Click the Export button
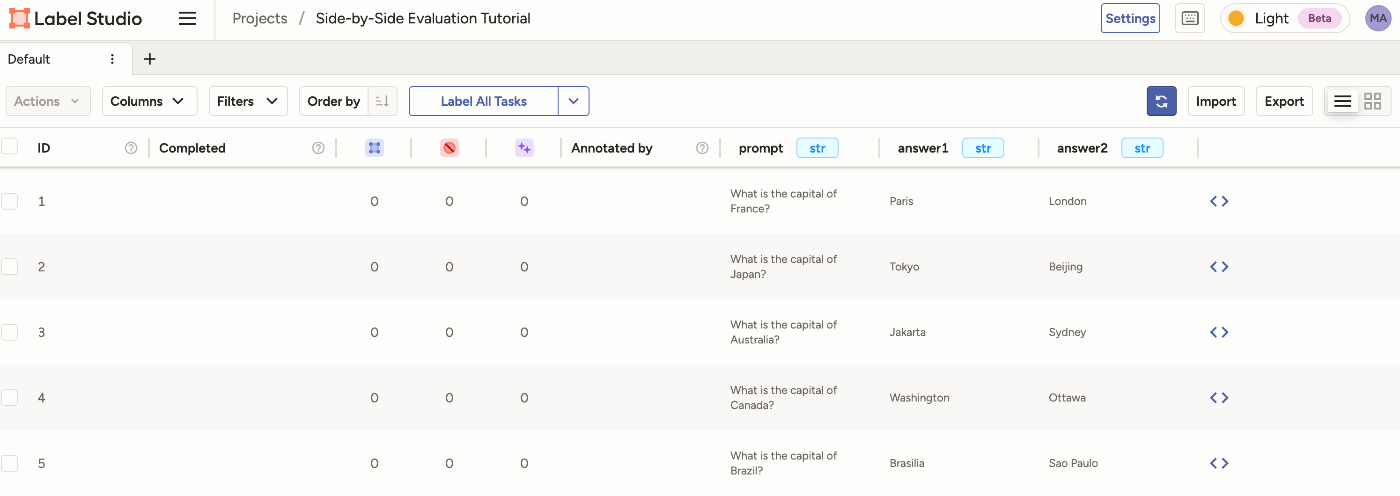 click(x=1284, y=101)
